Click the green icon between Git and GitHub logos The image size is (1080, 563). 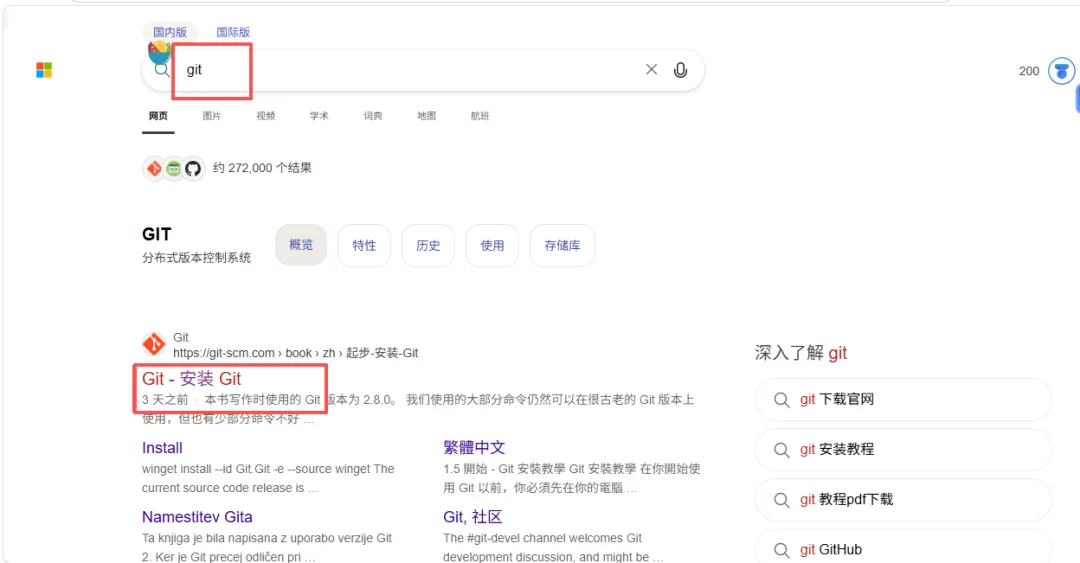coord(174,168)
